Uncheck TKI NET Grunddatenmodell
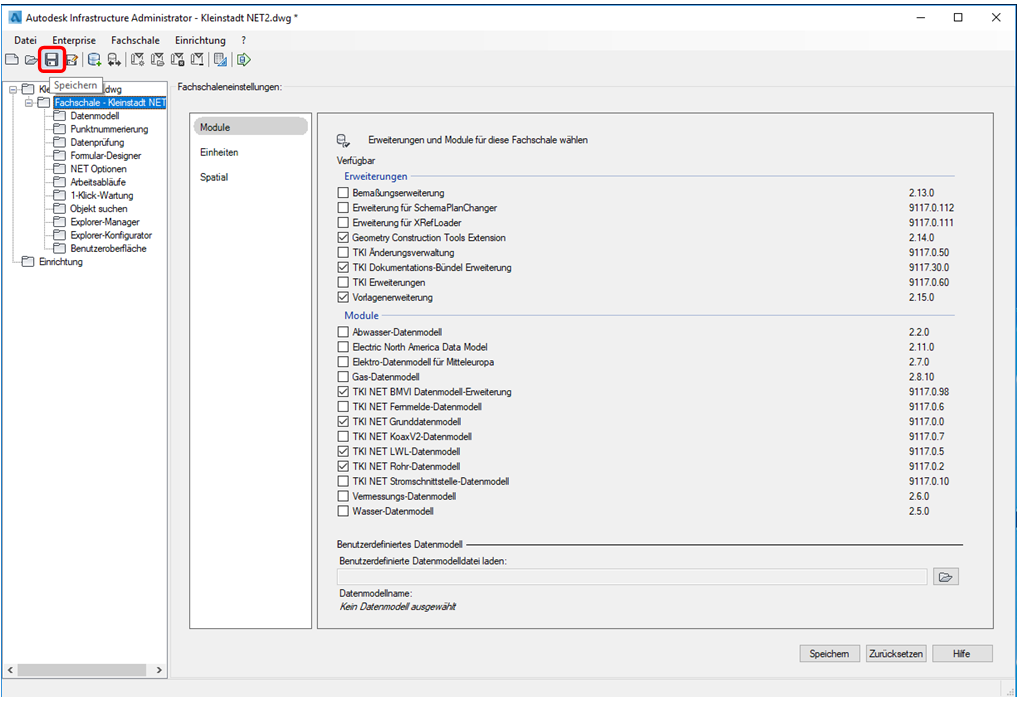The image size is (1021, 703). 343,422
